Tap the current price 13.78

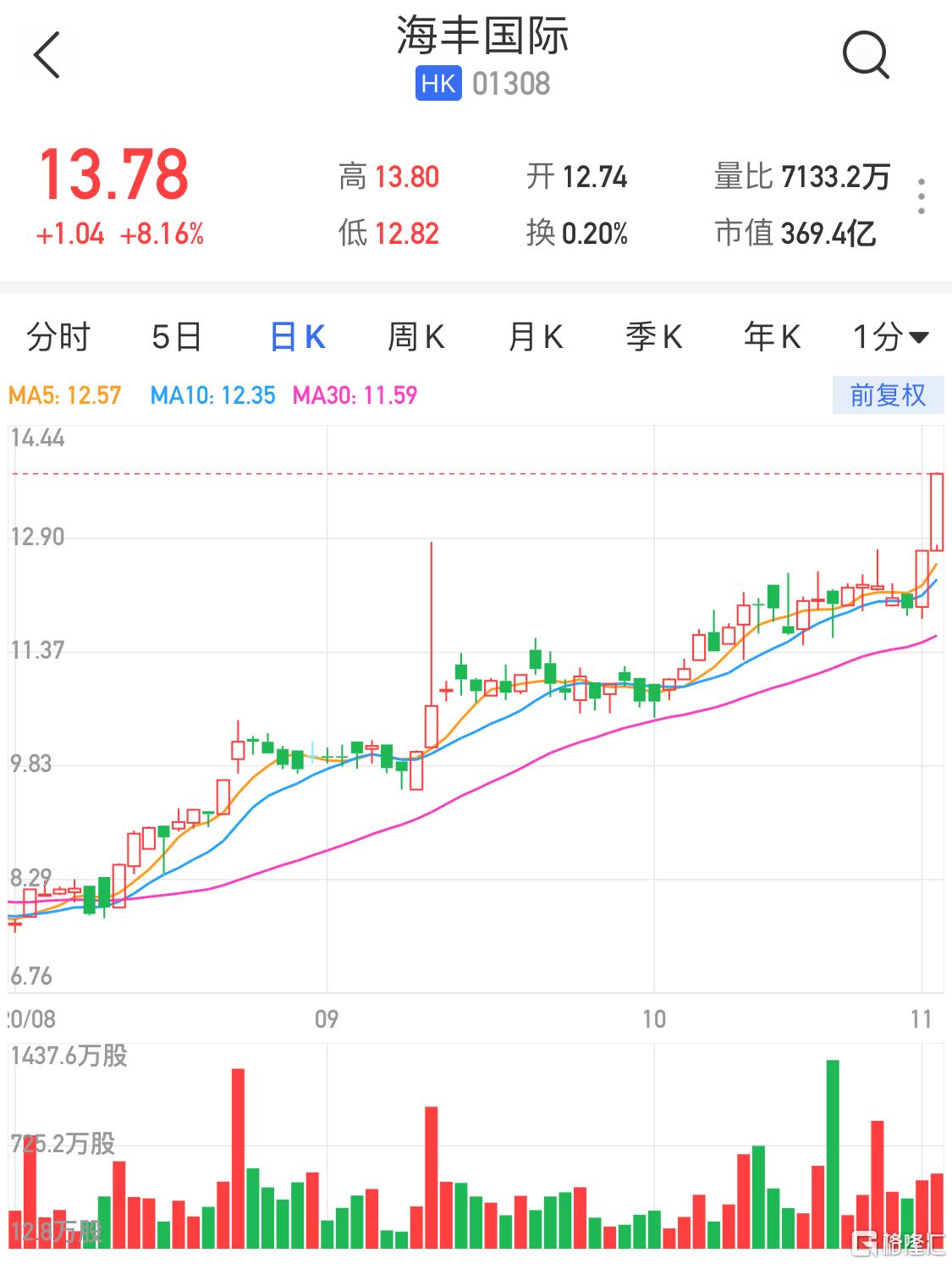[x=113, y=175]
